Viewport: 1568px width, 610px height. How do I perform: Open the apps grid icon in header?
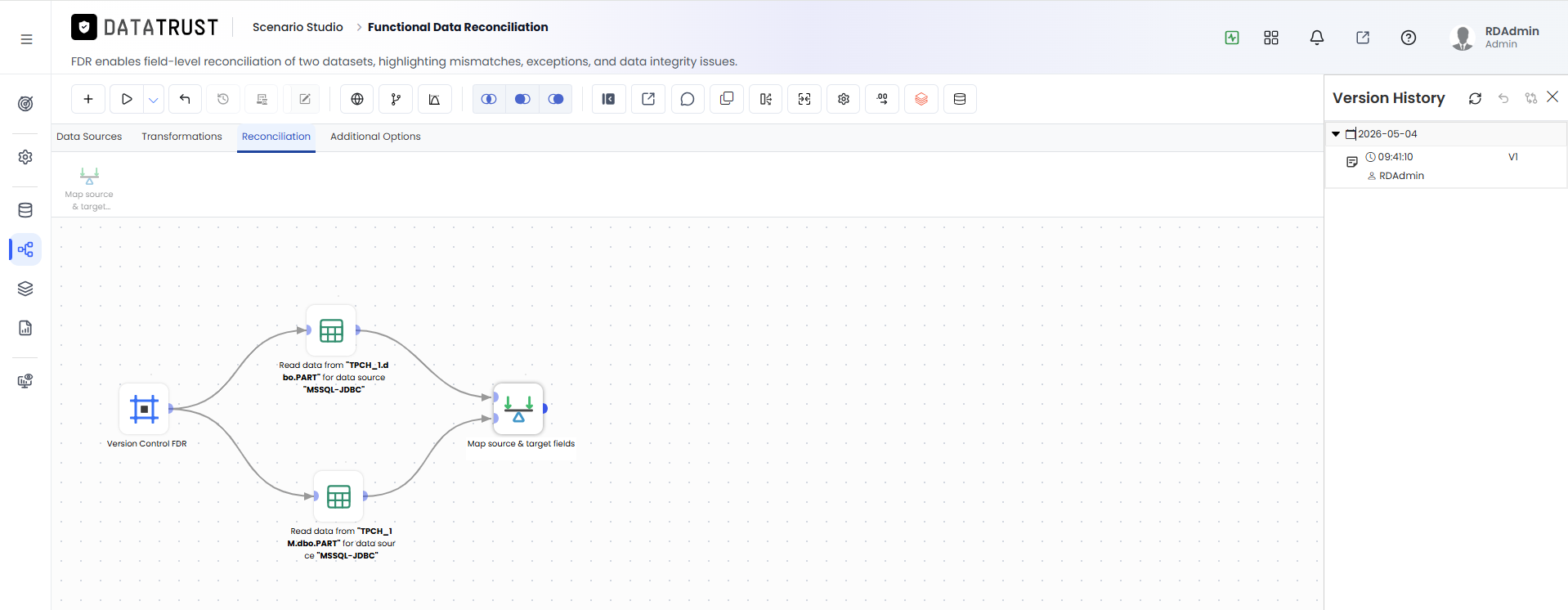click(1271, 38)
